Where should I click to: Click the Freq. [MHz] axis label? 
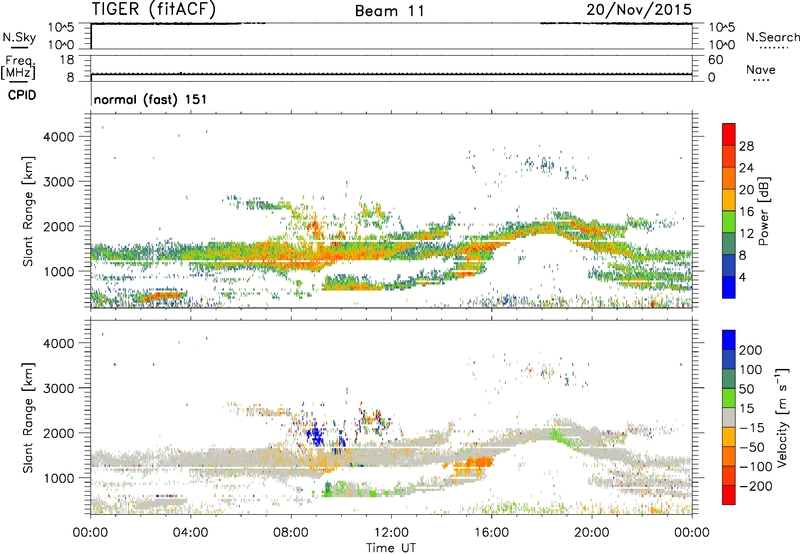point(19,68)
